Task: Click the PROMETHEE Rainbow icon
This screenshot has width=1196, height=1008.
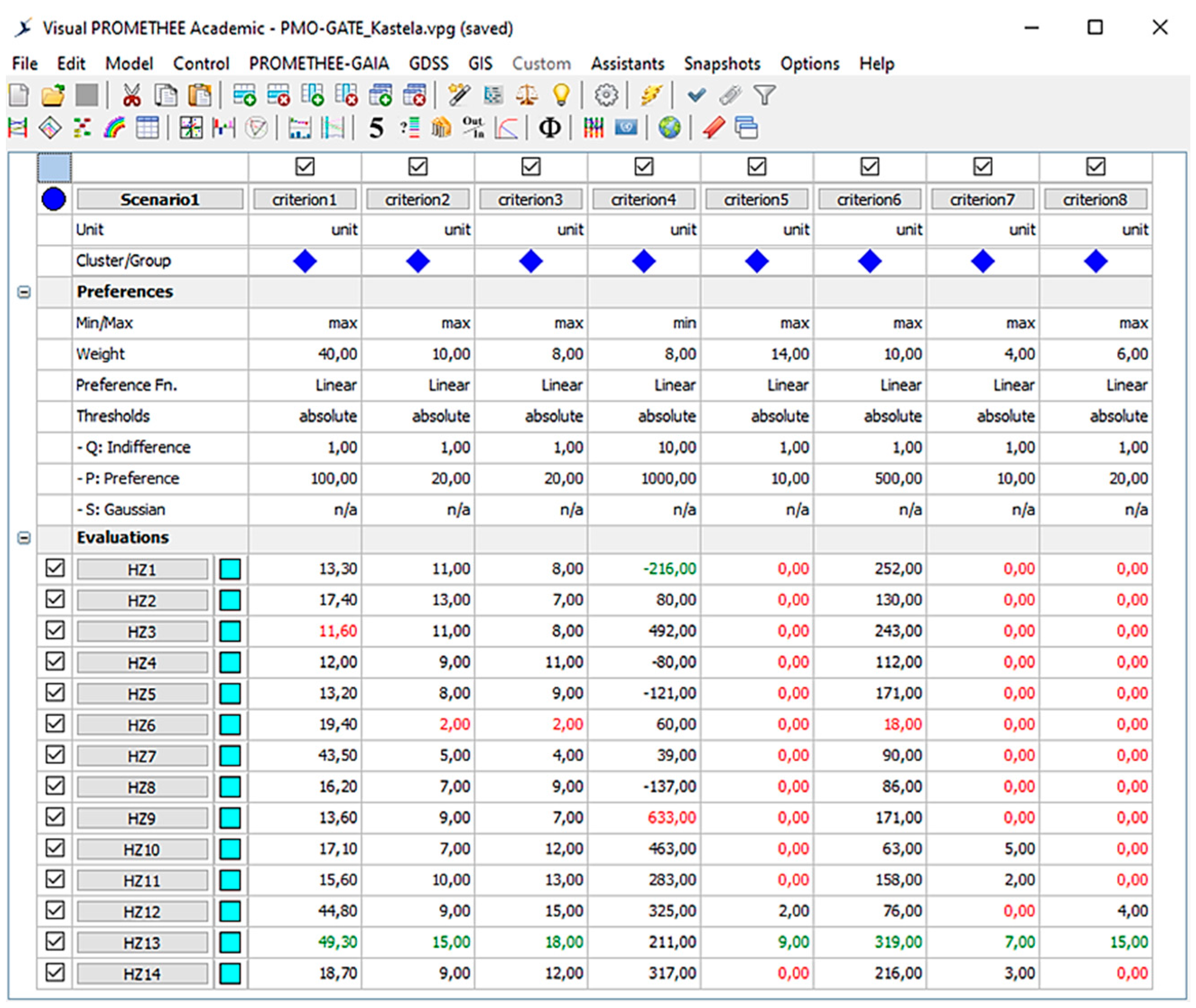Action: (x=114, y=128)
